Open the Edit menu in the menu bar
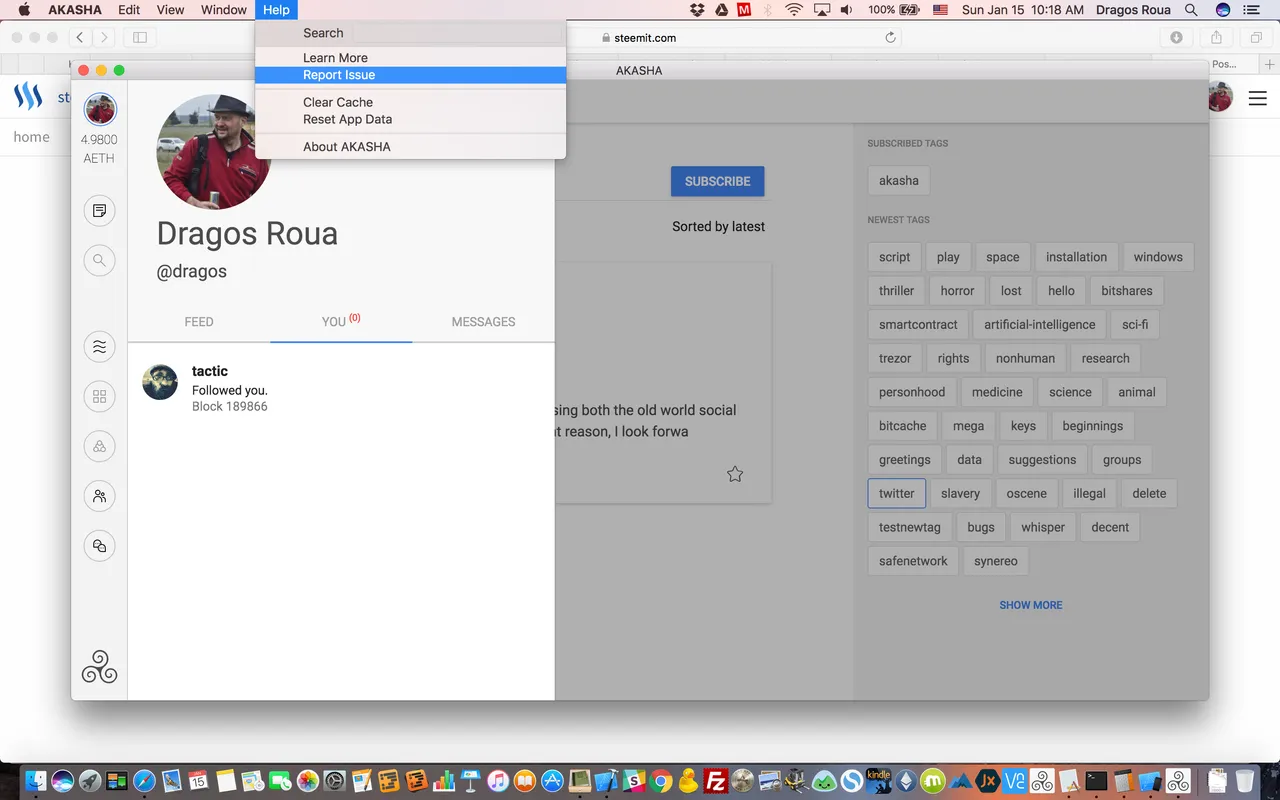Image resolution: width=1280 pixels, height=800 pixels. pos(129,10)
